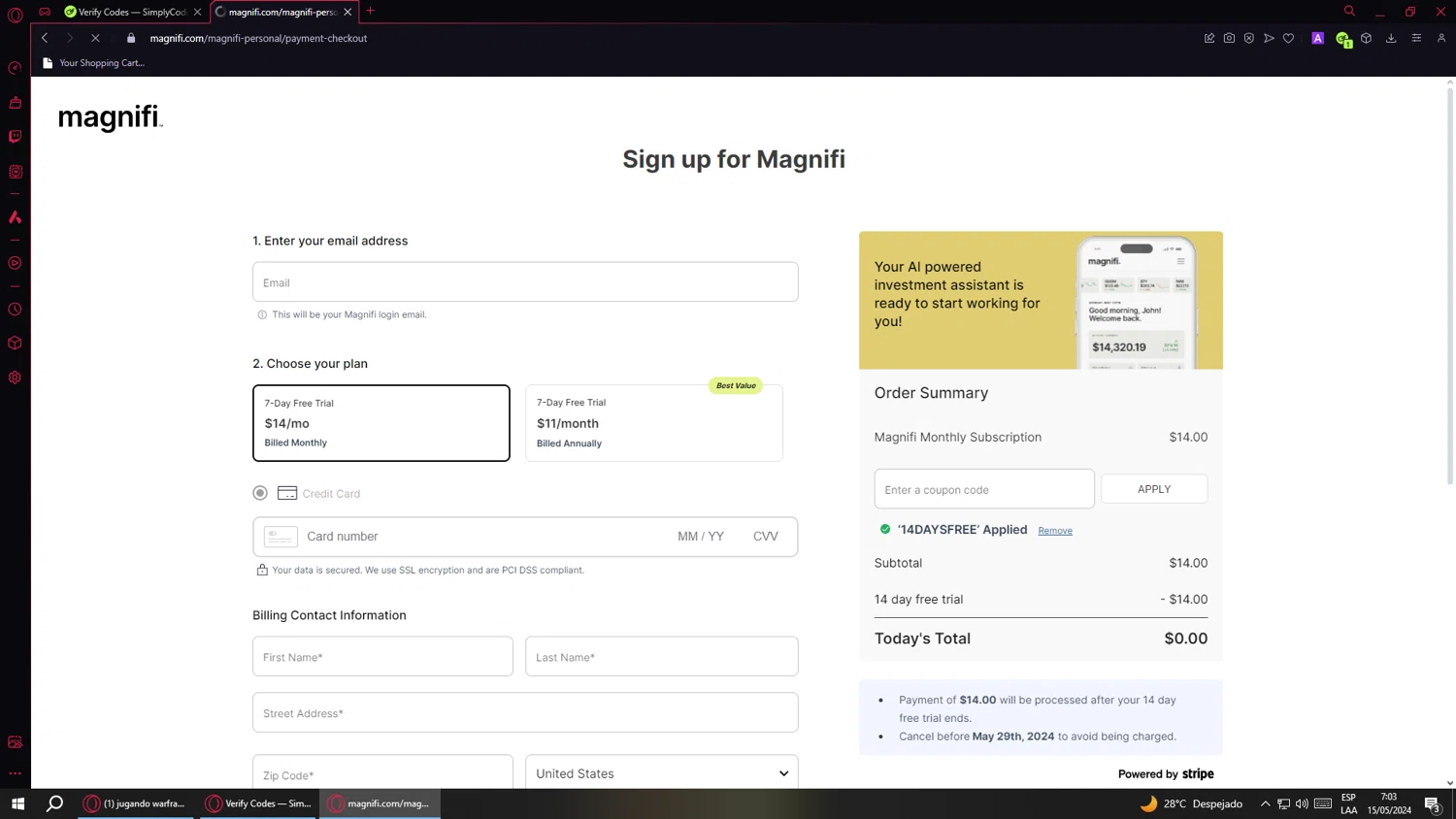Click the Powered by stripe badge
This screenshot has width=1456, height=819.
click(x=1166, y=773)
